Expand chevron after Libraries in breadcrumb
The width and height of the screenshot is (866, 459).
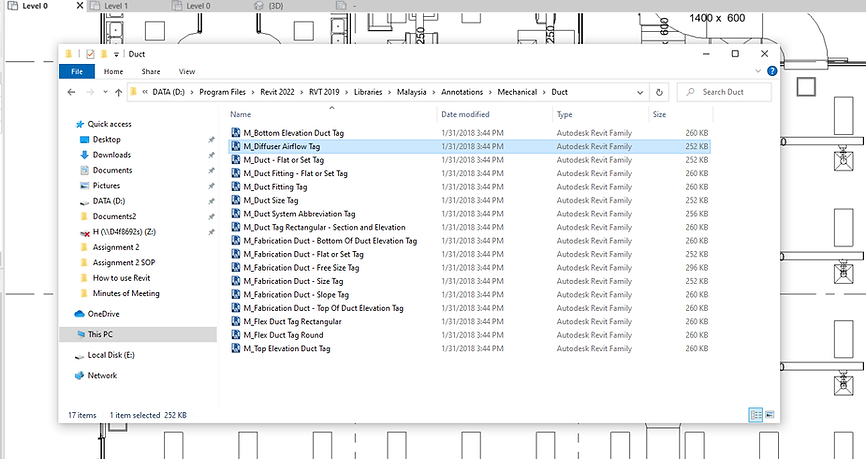pos(389,92)
